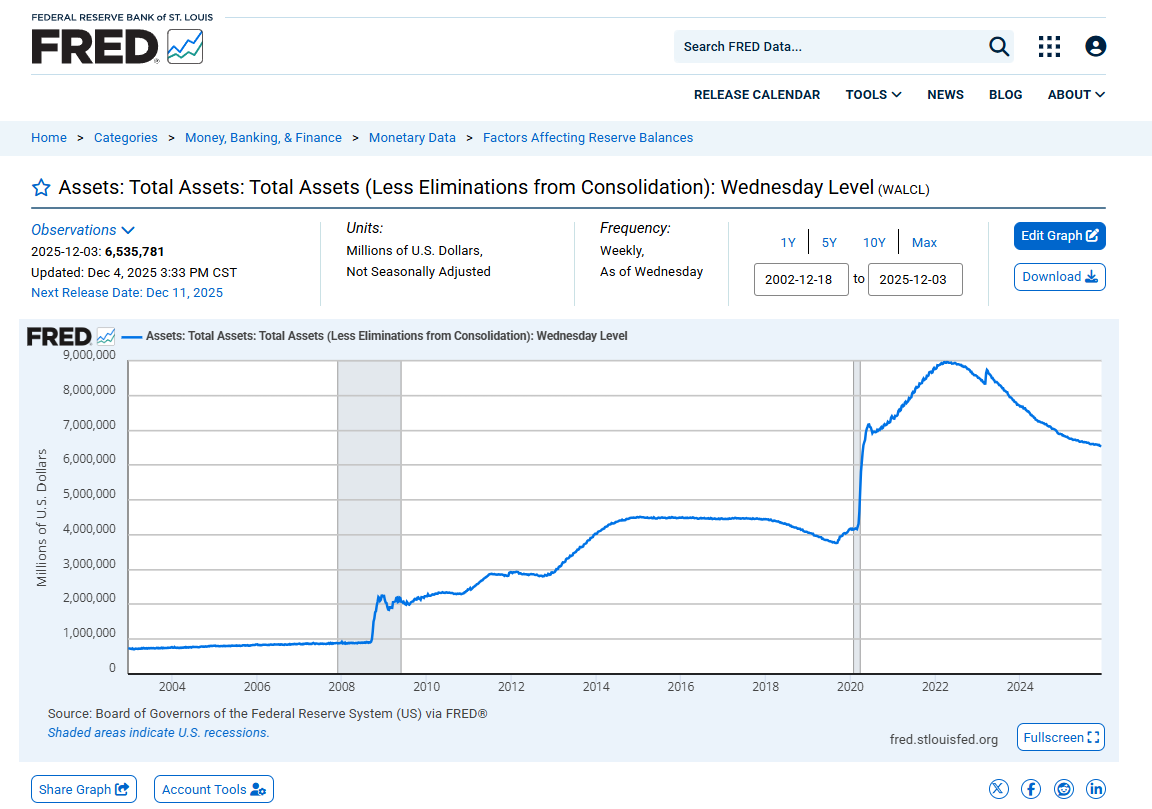The height and width of the screenshot is (809, 1152).
Task: Go to the News page
Action: pos(945,95)
